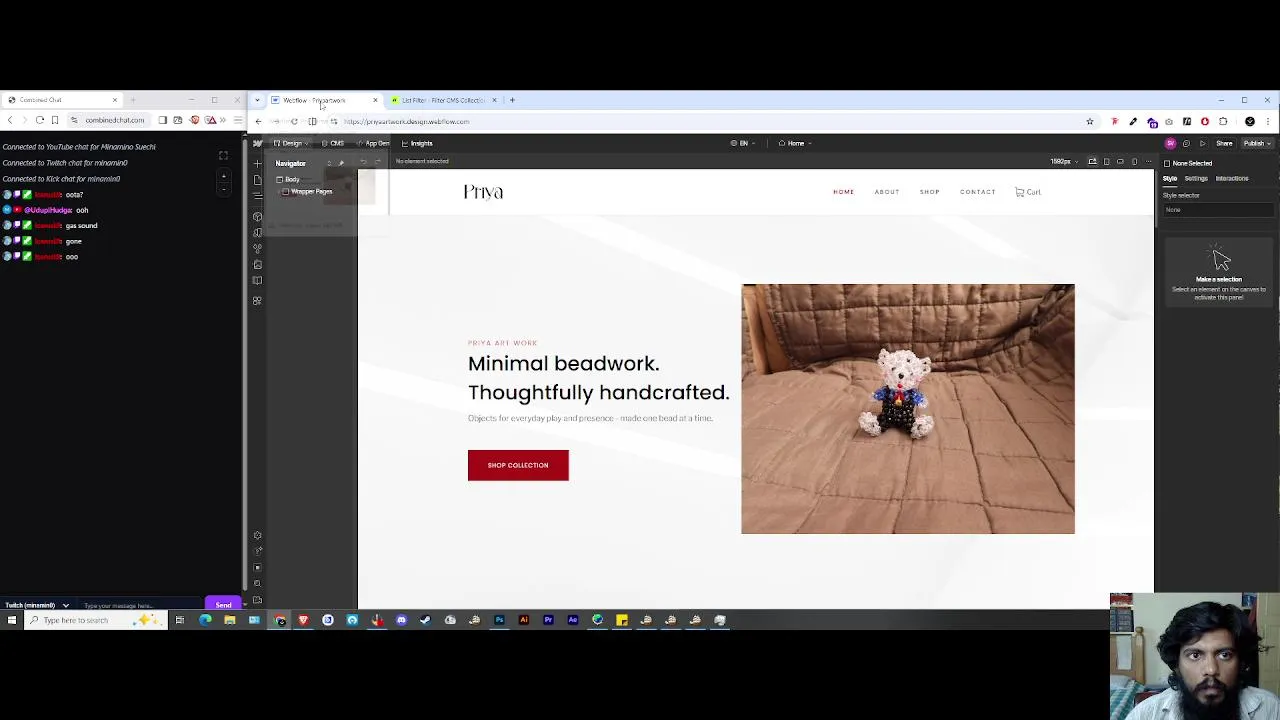Open Chrome extensions puzzle icon
1280x720 pixels.
(1223, 121)
